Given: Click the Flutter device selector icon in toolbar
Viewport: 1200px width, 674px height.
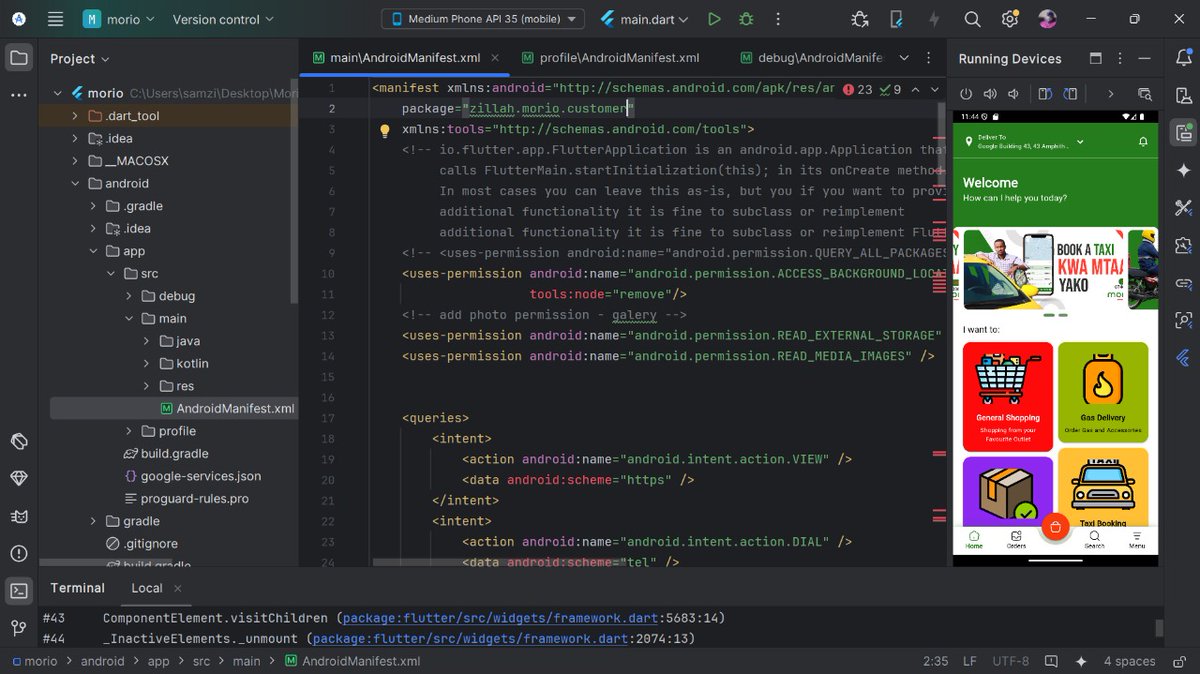Looking at the screenshot, I should [x=897, y=19].
